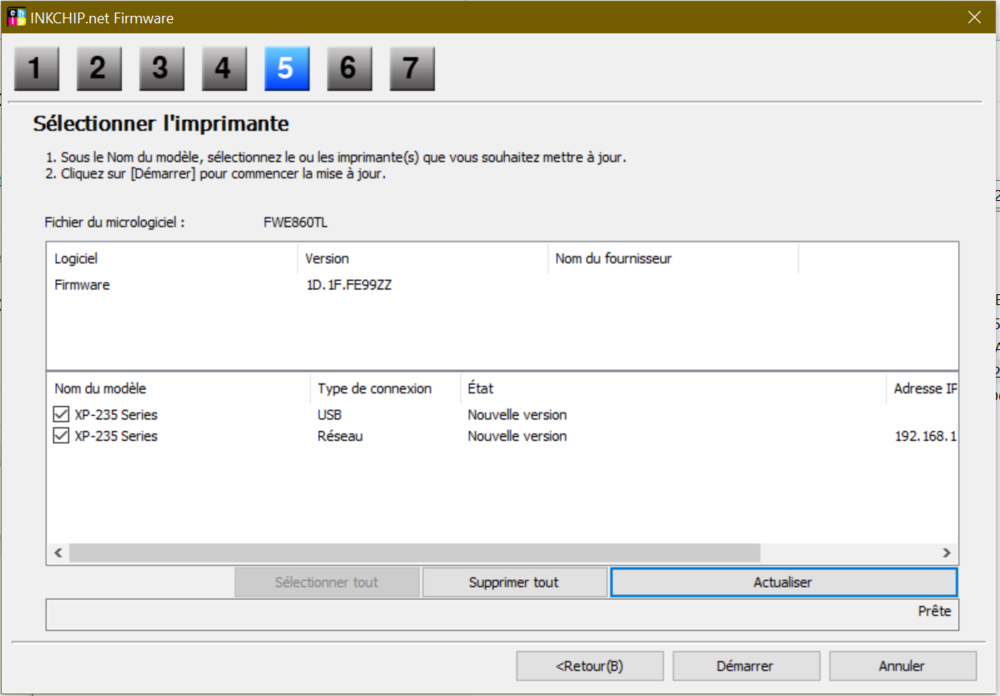Uncheck the XP-235 Series Réseau printer
Viewport: 1000px width, 696px height.
click(62, 436)
